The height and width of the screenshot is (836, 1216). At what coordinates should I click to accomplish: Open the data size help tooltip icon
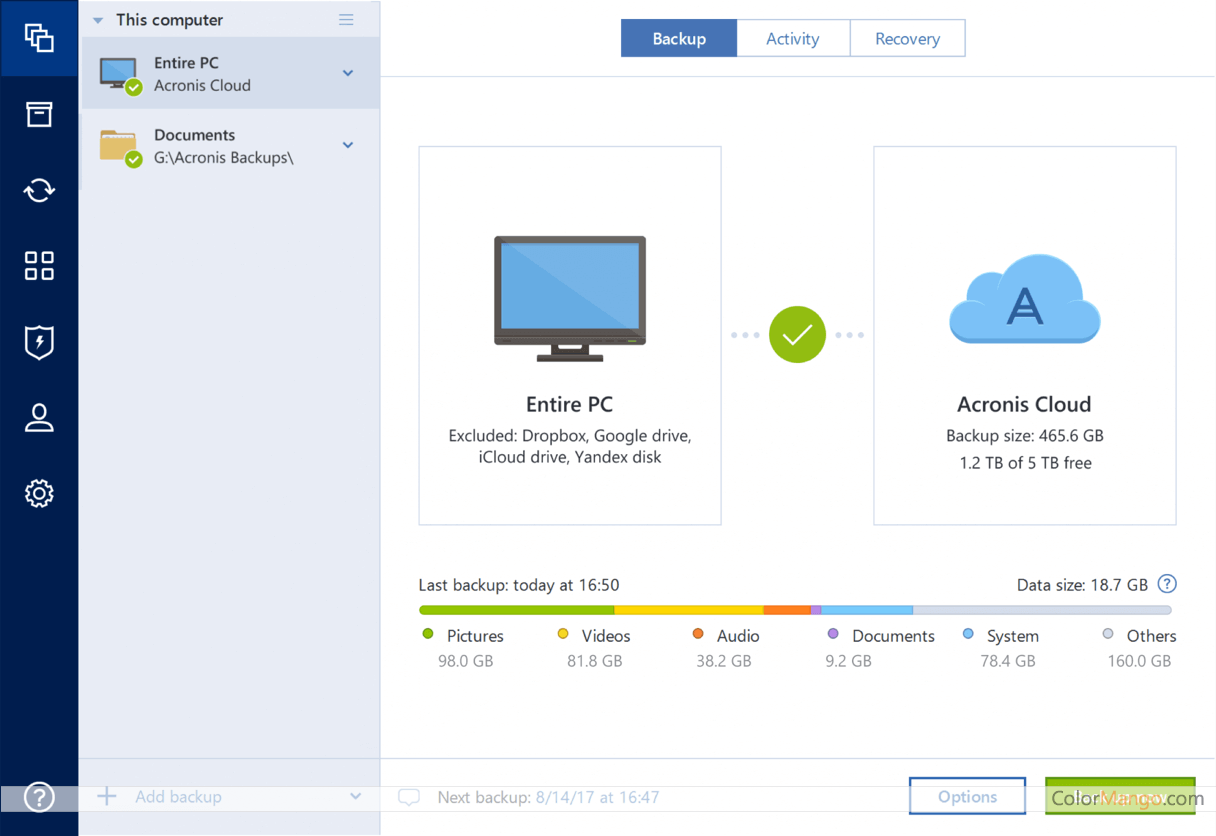(x=1166, y=584)
